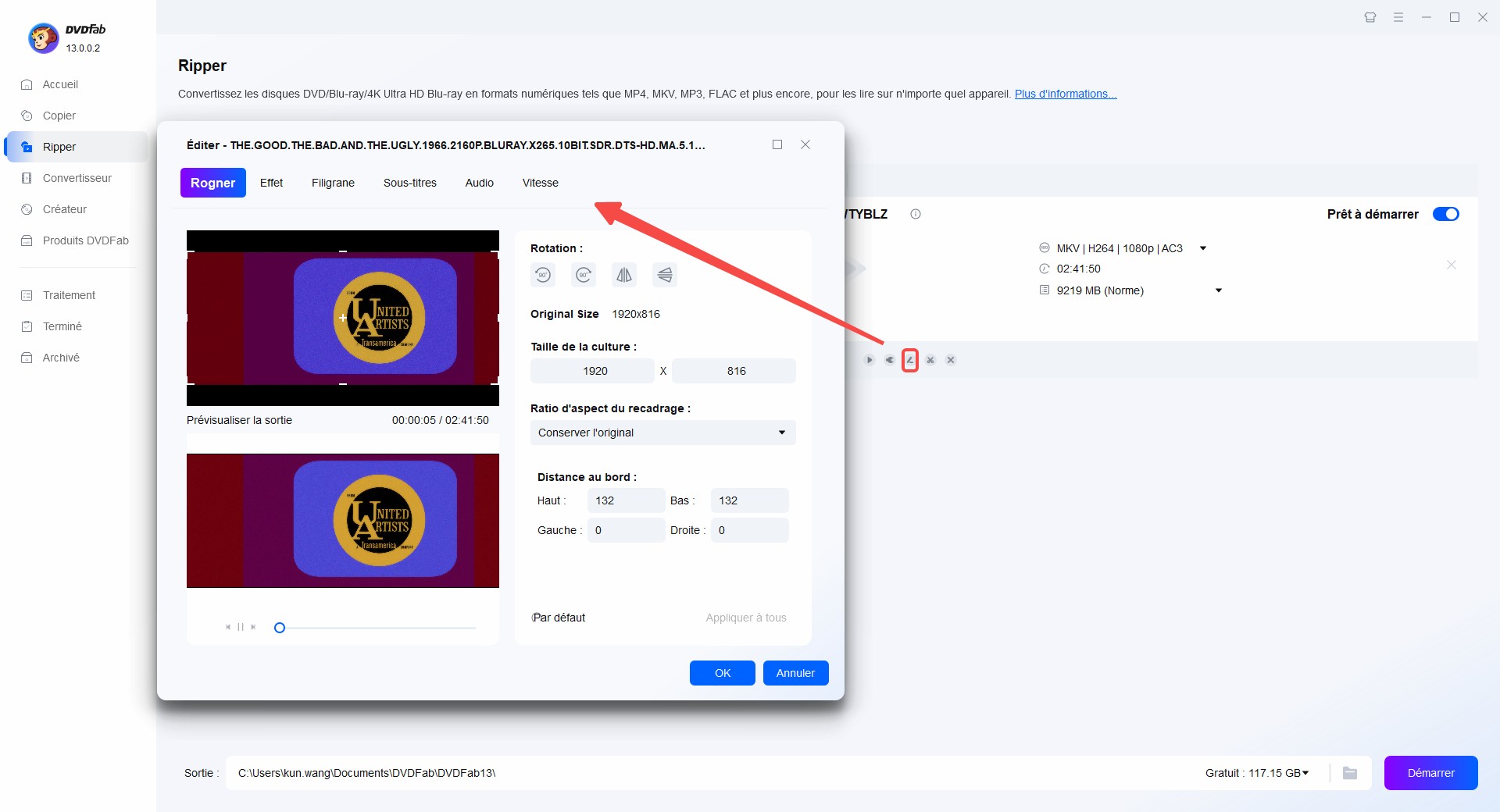Switch to Effet tab
Viewport: 1500px width, 812px height.
pos(271,183)
